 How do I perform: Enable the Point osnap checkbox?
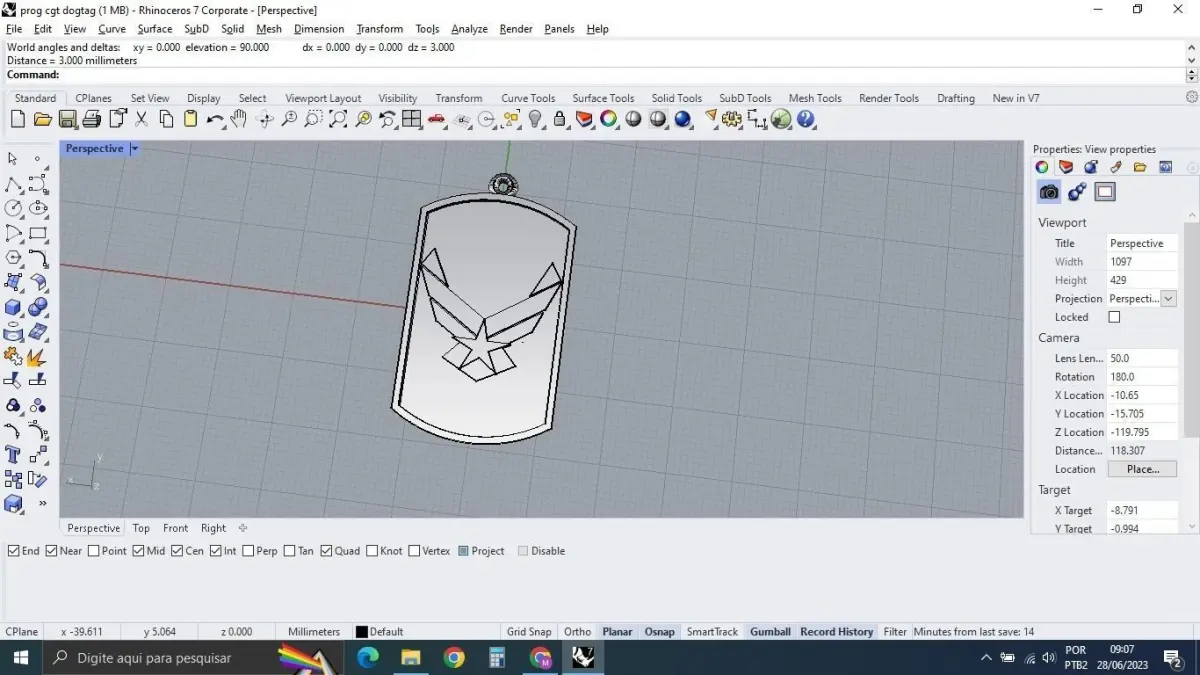(x=94, y=551)
